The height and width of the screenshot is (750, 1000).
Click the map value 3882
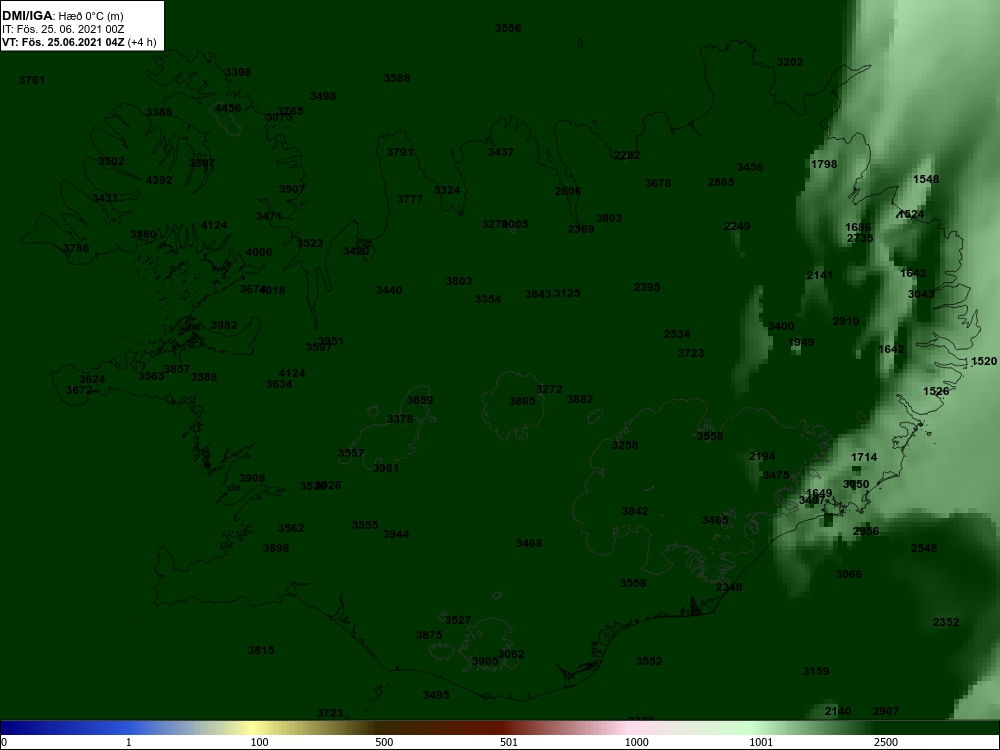pos(580,399)
